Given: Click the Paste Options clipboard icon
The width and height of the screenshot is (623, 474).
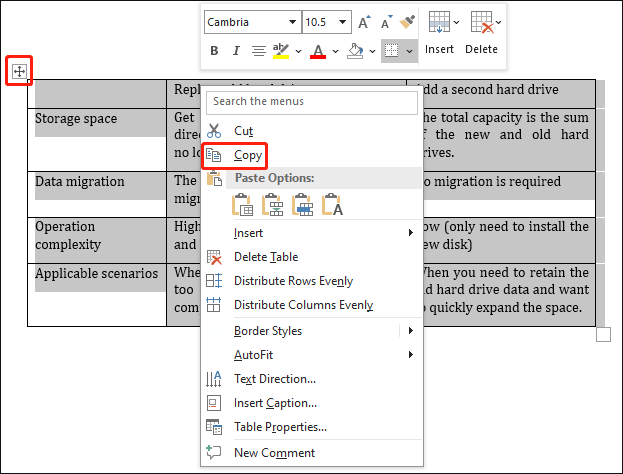Looking at the screenshot, I should point(214,178).
